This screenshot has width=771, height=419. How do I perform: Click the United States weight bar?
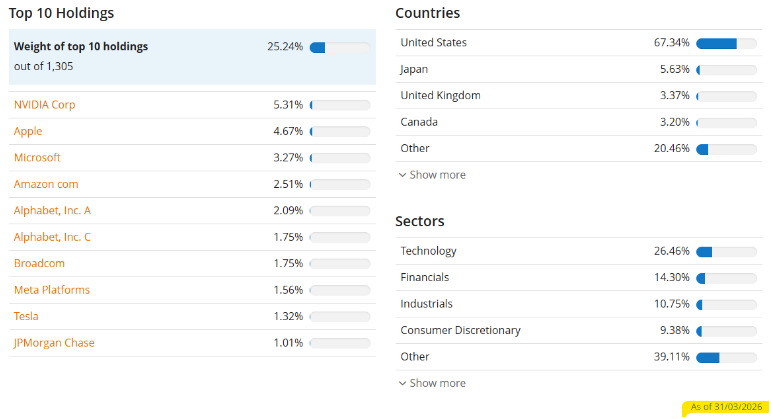tap(726, 43)
